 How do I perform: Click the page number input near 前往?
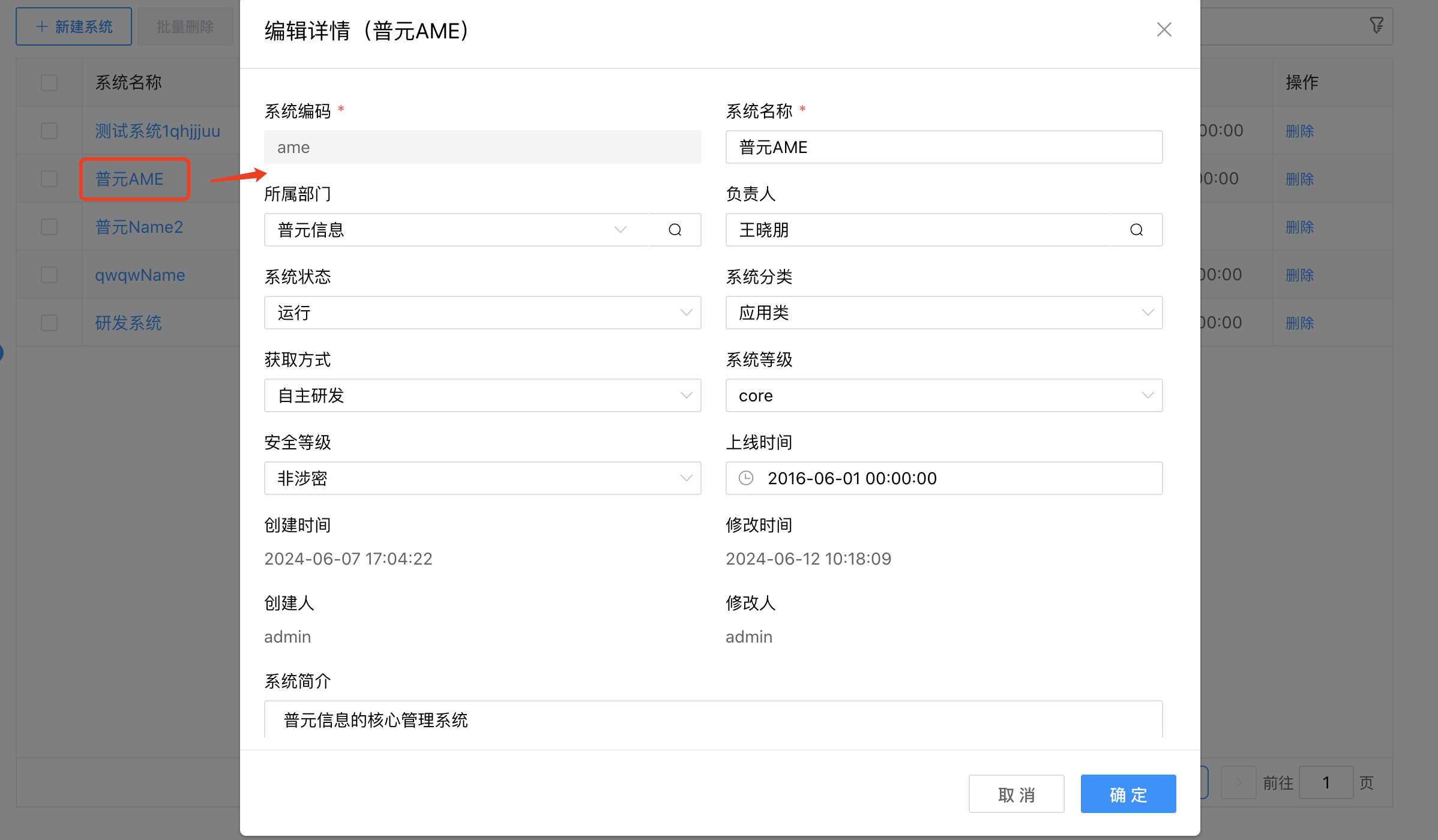[1326, 782]
